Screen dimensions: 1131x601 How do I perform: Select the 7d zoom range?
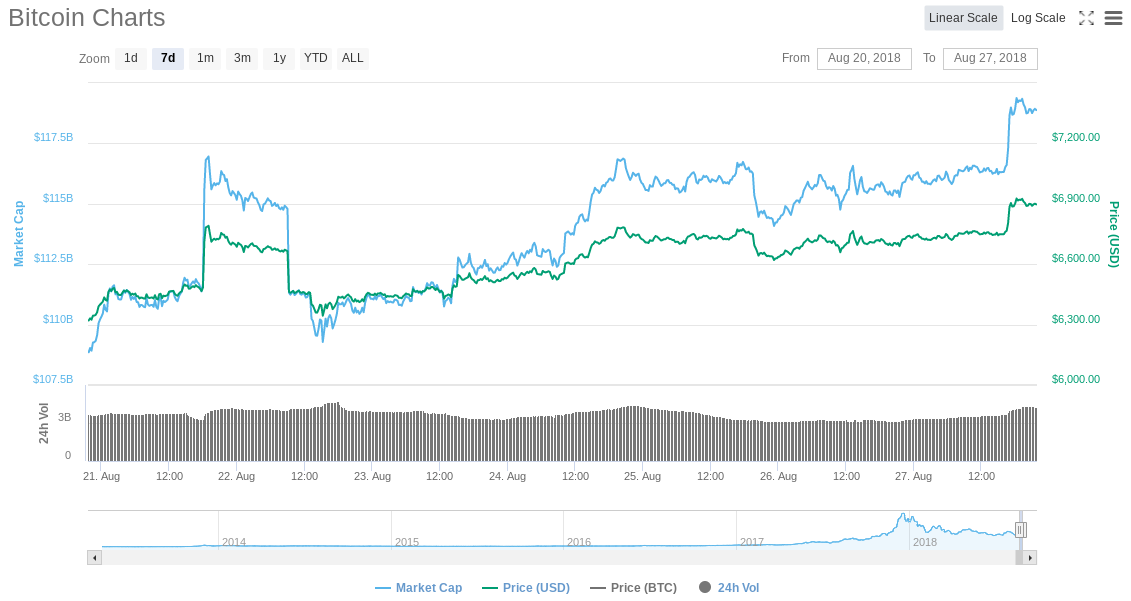(x=168, y=58)
